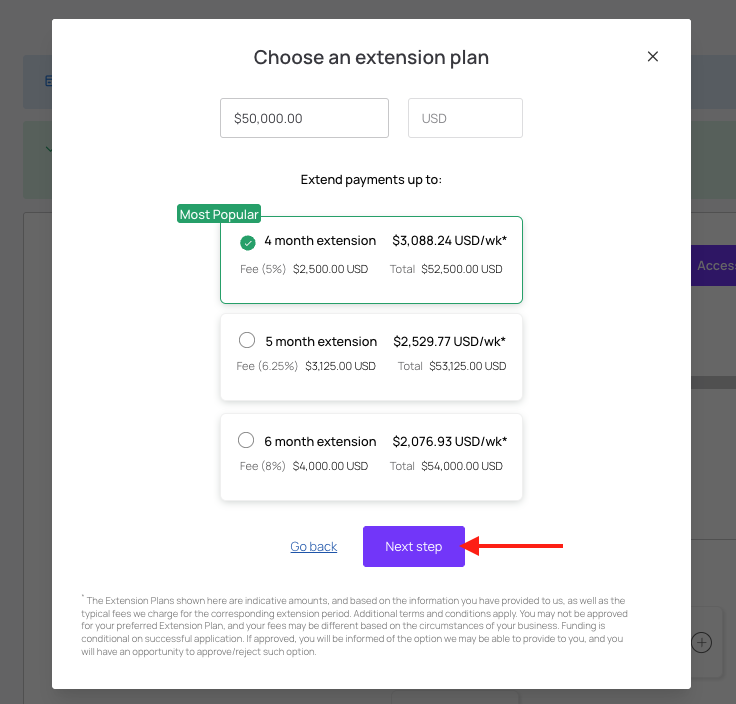The height and width of the screenshot is (704, 736).
Task: Open the USD currency field
Action: click(465, 118)
